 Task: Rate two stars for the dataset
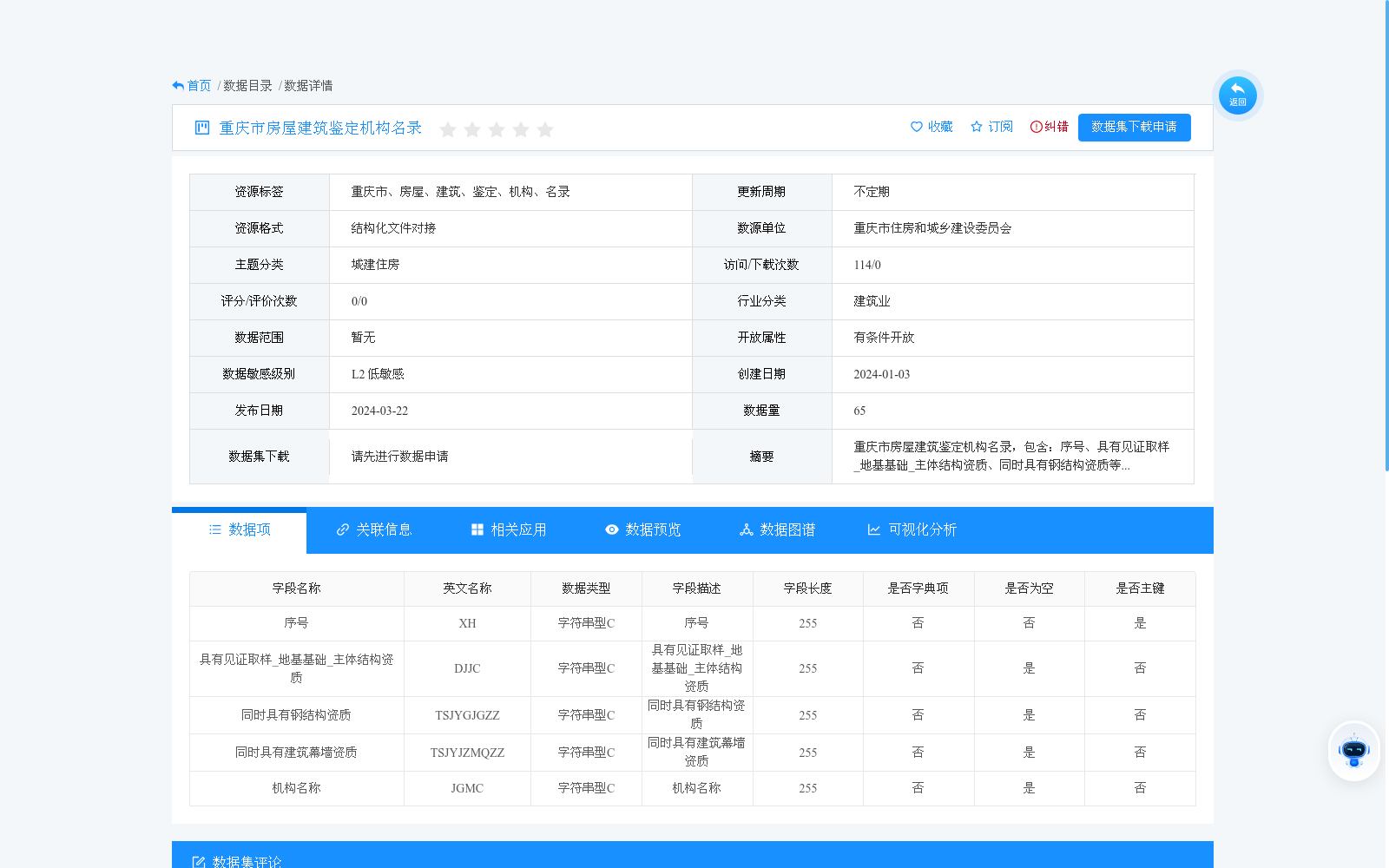tap(472, 129)
